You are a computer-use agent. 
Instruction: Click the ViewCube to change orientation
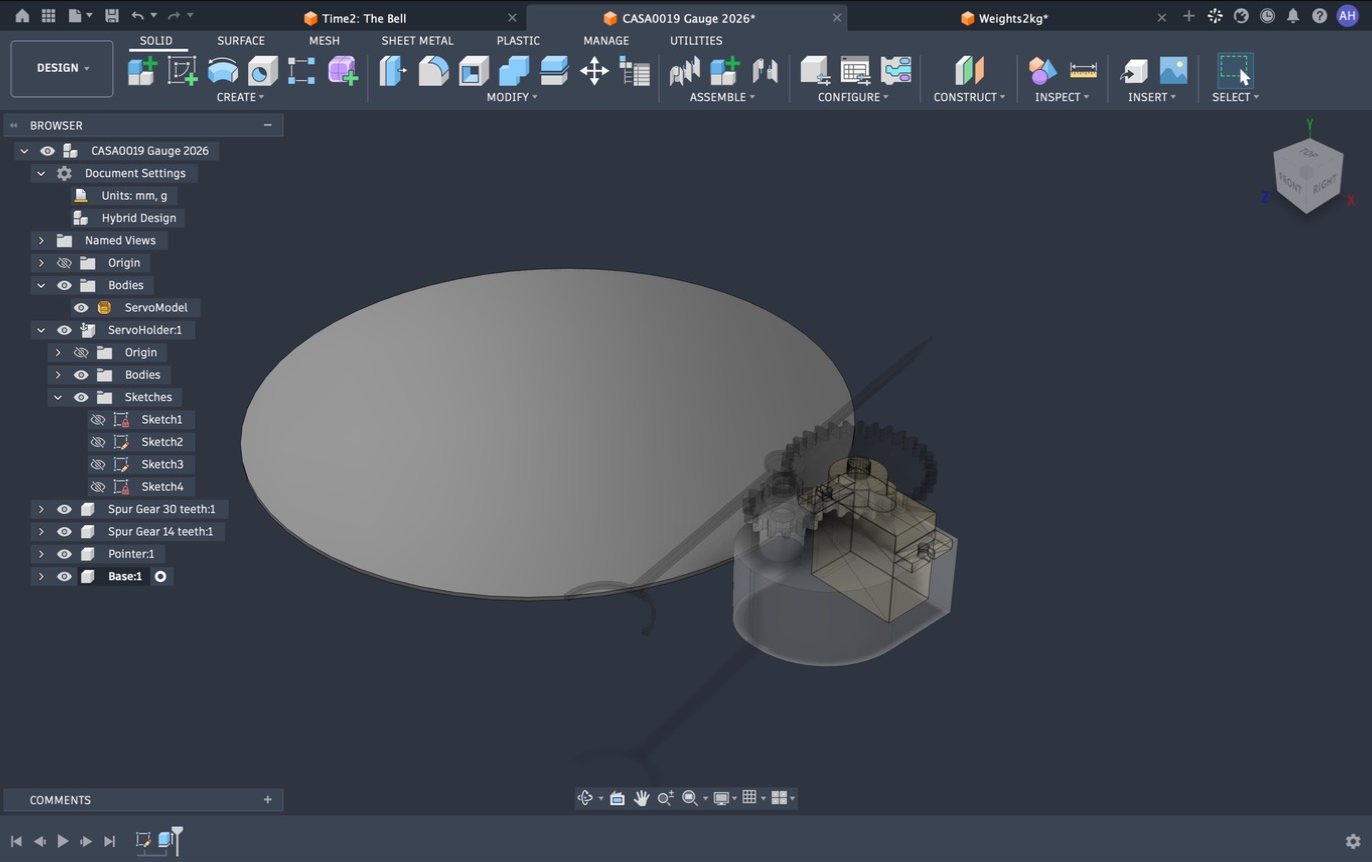[x=1307, y=174]
